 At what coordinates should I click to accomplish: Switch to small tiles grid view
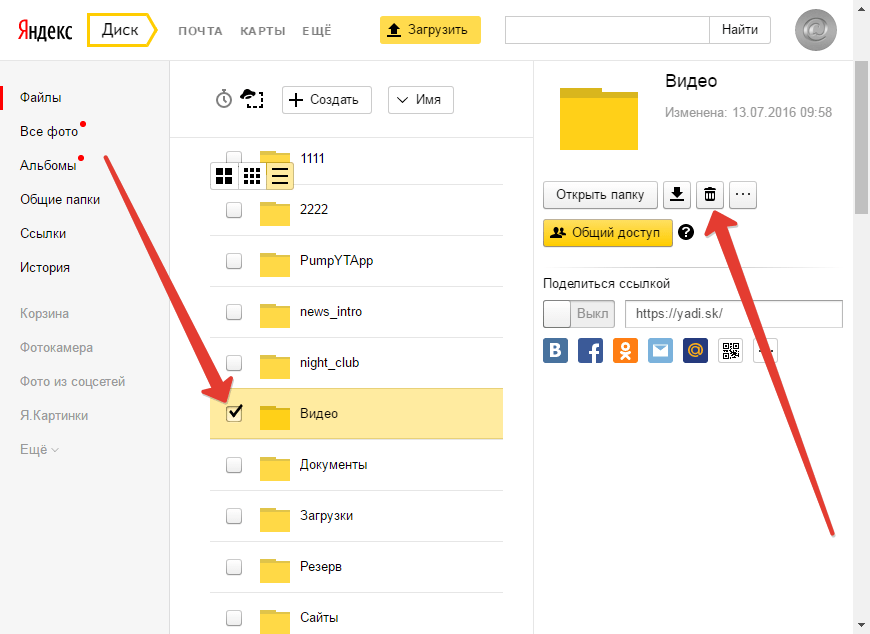tap(252, 176)
